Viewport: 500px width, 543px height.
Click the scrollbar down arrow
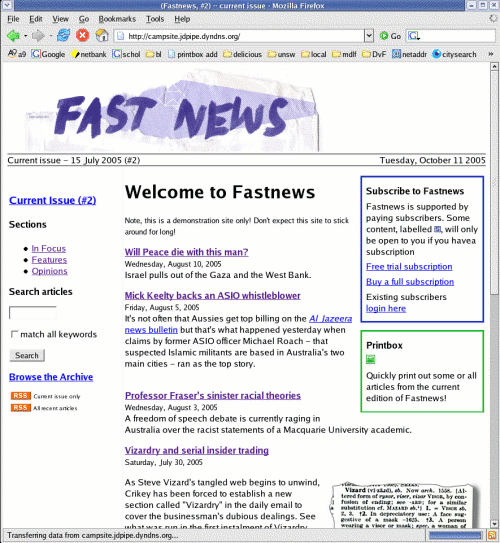click(x=494, y=524)
